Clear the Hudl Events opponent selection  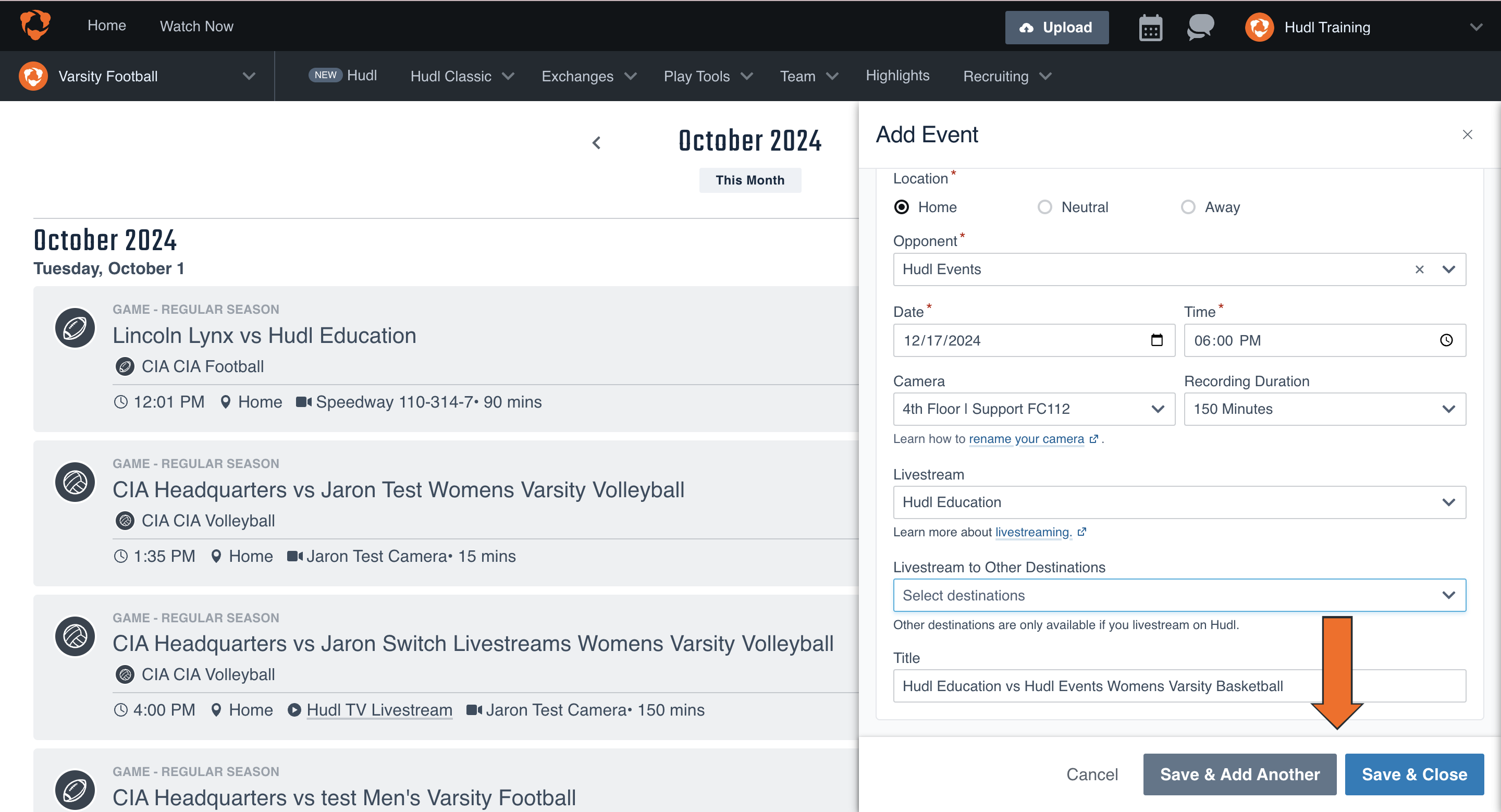pyautogui.click(x=1419, y=269)
